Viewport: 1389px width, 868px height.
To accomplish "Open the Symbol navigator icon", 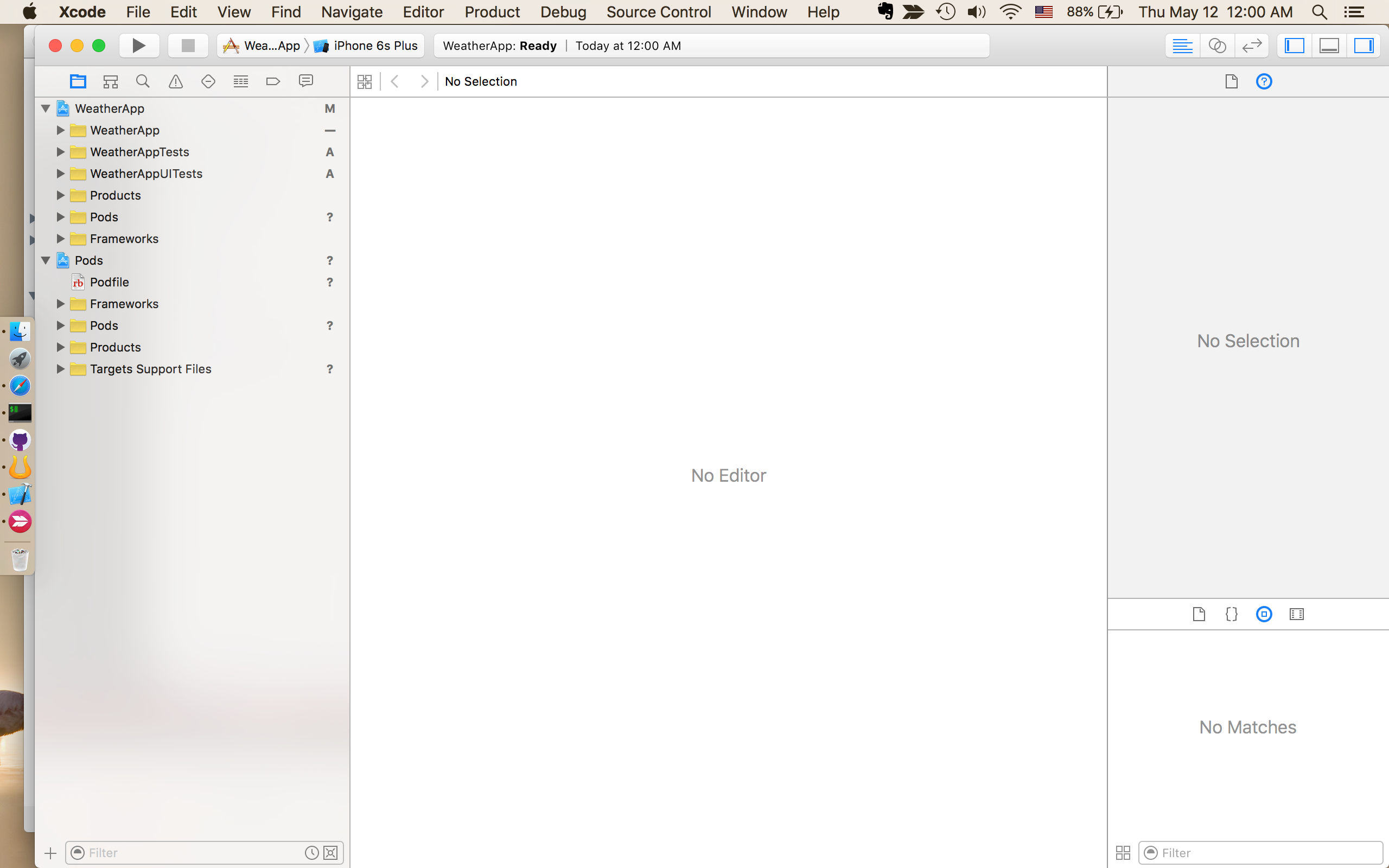I will tap(110, 81).
